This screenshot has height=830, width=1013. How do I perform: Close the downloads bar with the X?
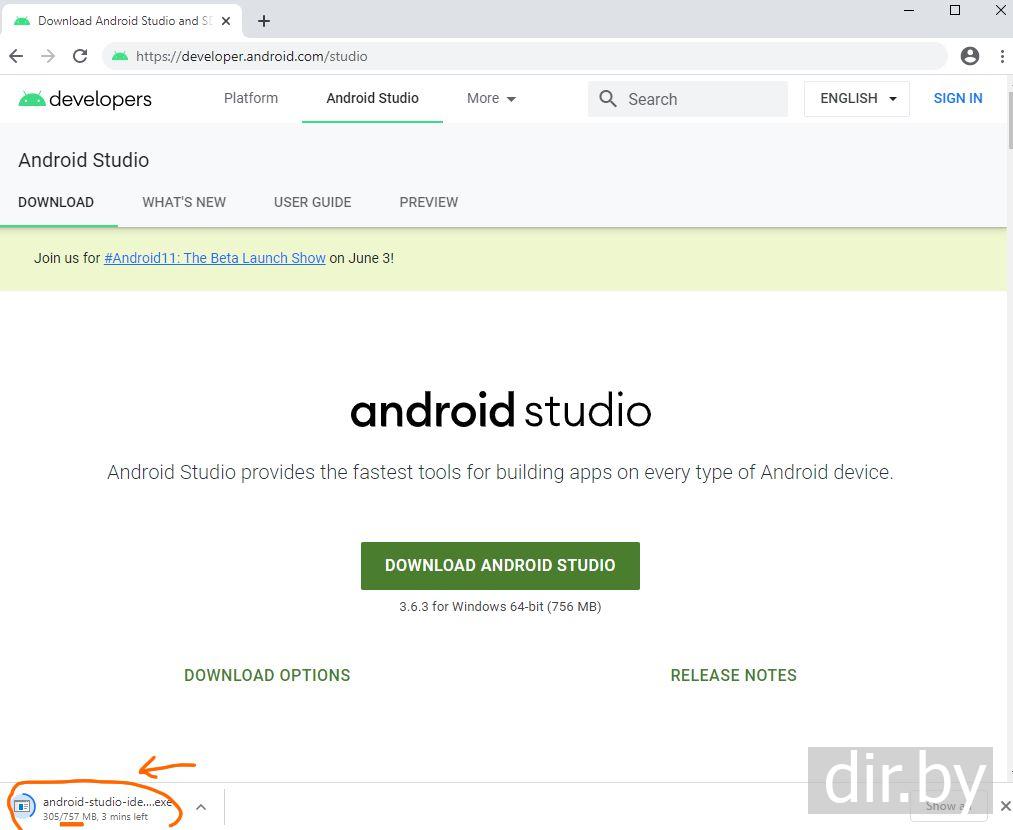coord(1005,806)
